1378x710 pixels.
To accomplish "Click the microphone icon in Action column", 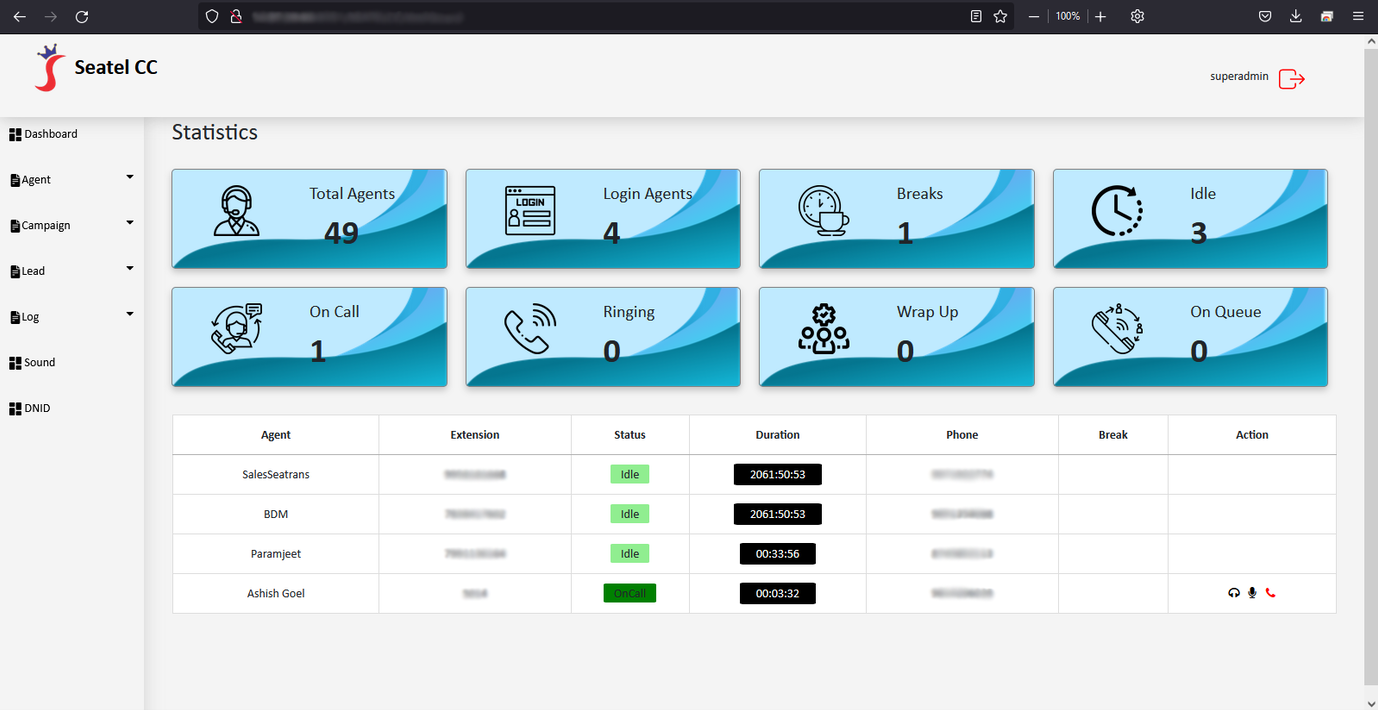I will tap(1252, 593).
